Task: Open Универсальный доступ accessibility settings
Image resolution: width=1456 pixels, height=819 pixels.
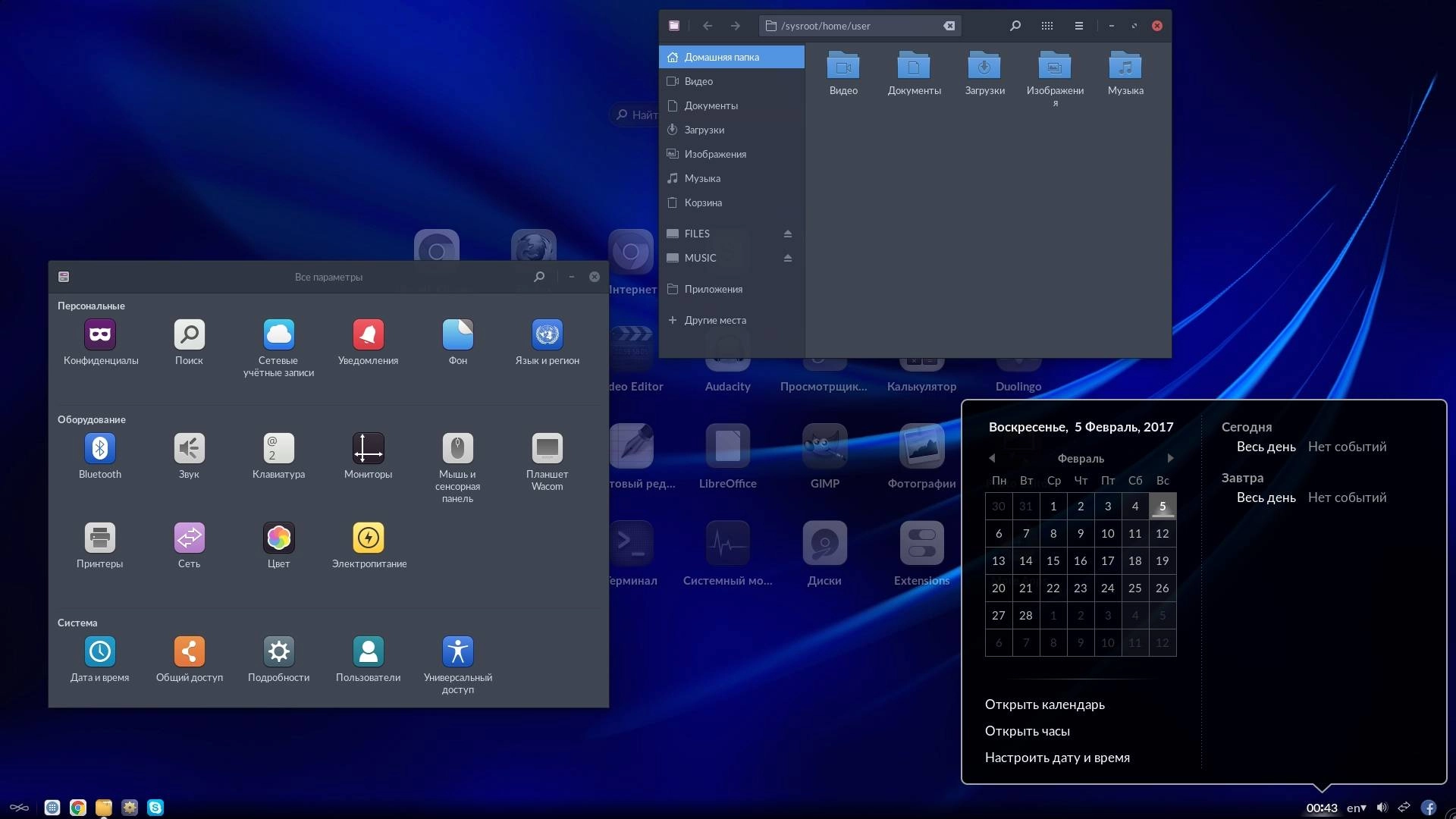Action: (457, 651)
